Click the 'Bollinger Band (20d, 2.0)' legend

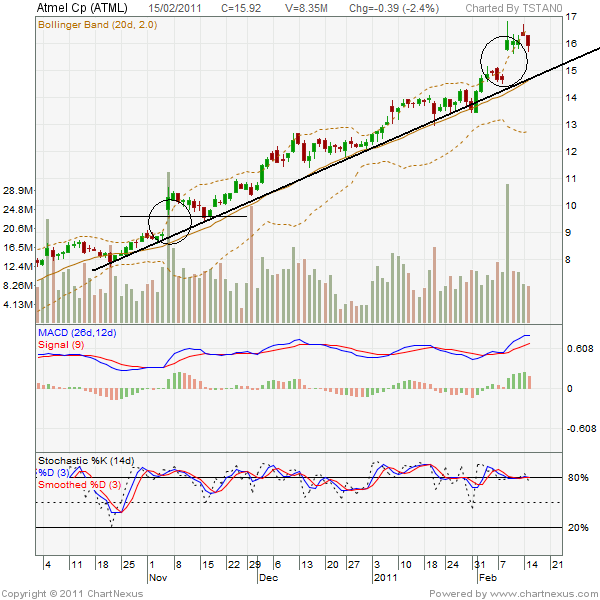[98, 25]
